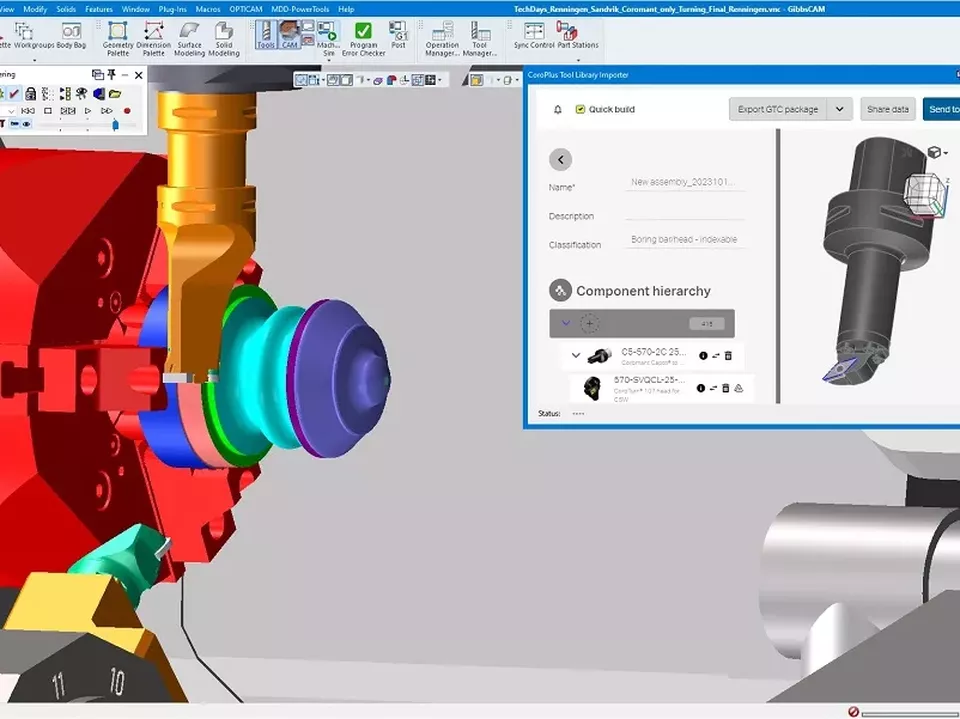Undock the rendering panel window icon

pos(97,75)
